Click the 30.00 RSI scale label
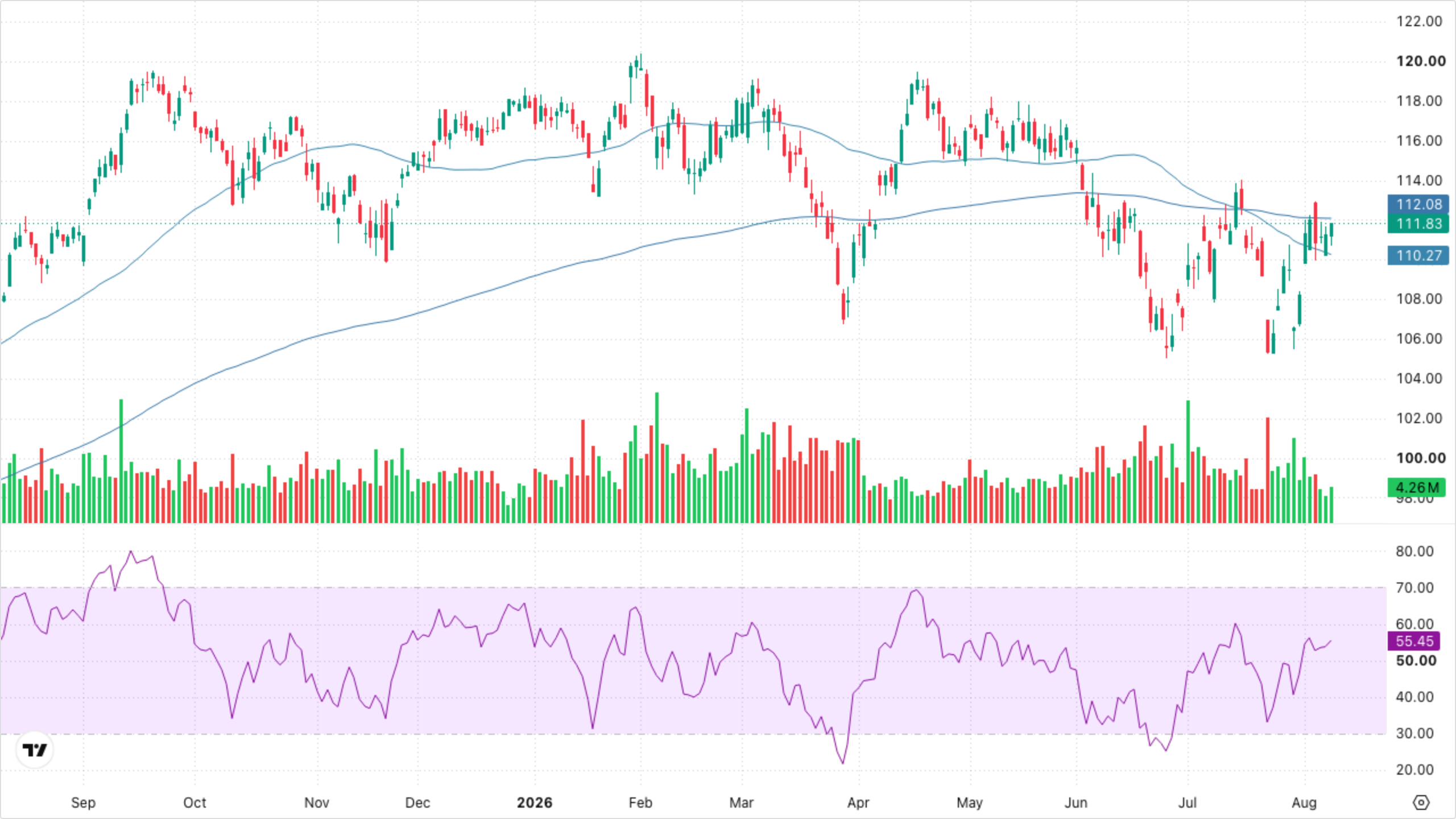Image resolution: width=1456 pixels, height=819 pixels. (x=1414, y=733)
